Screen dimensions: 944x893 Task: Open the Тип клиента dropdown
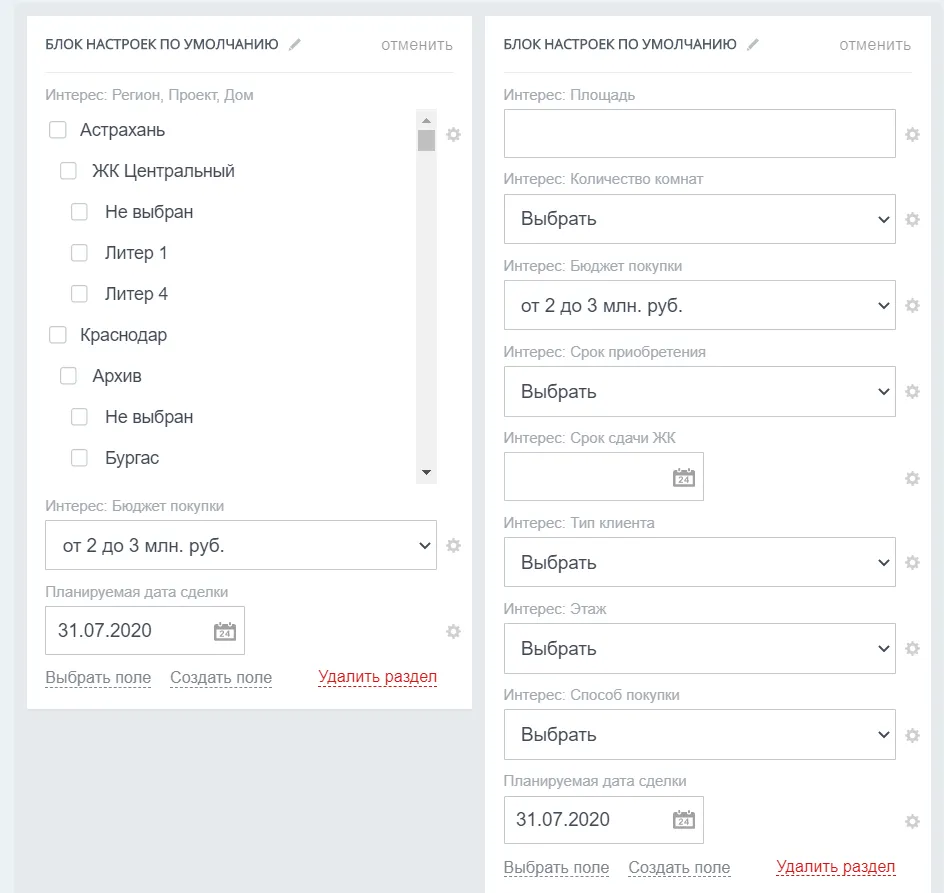click(699, 563)
